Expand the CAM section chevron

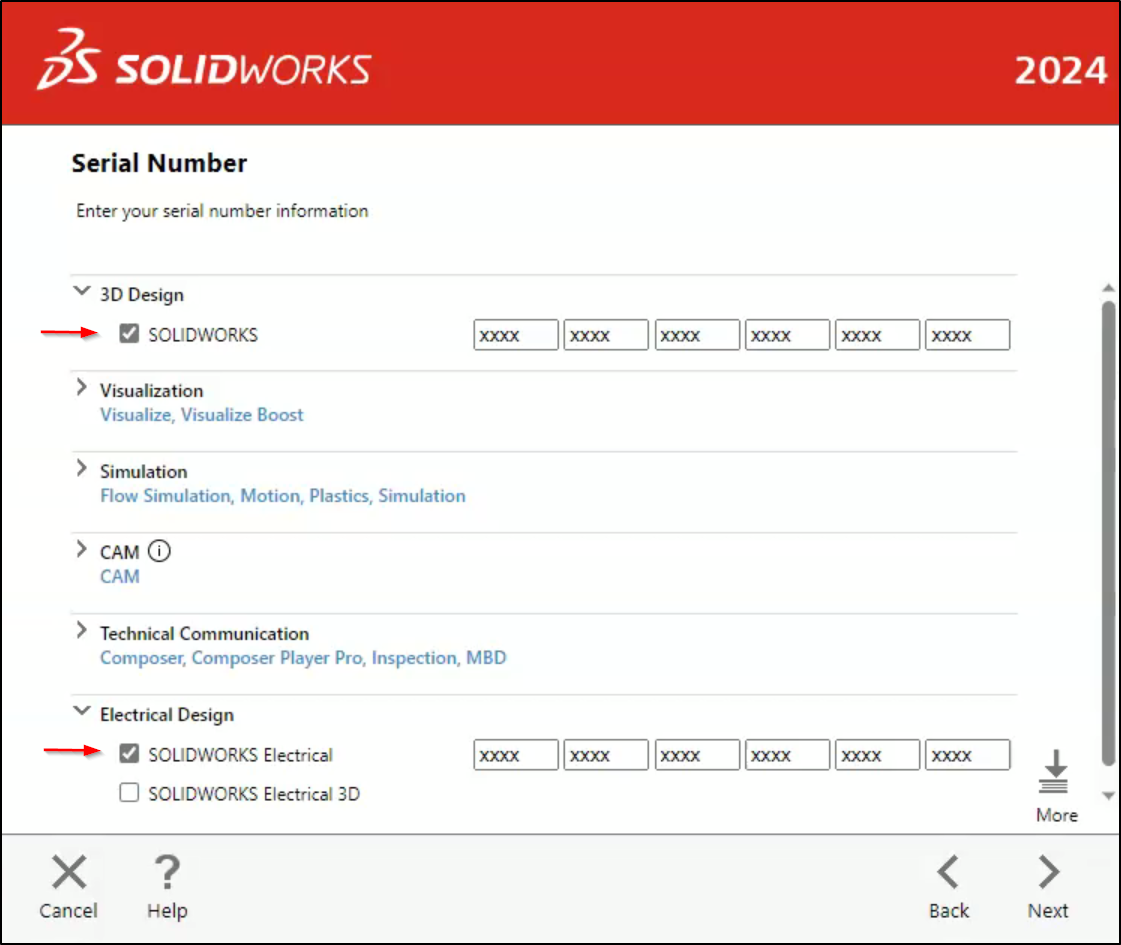coord(82,549)
